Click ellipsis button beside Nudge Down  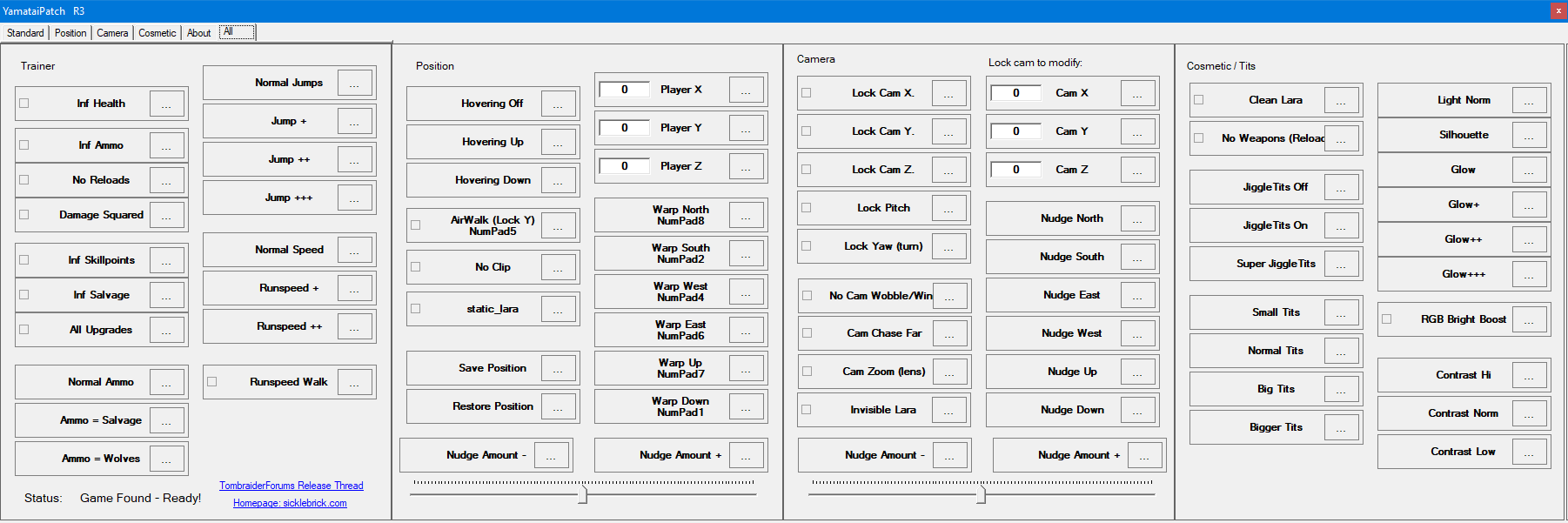pyautogui.click(x=1138, y=410)
